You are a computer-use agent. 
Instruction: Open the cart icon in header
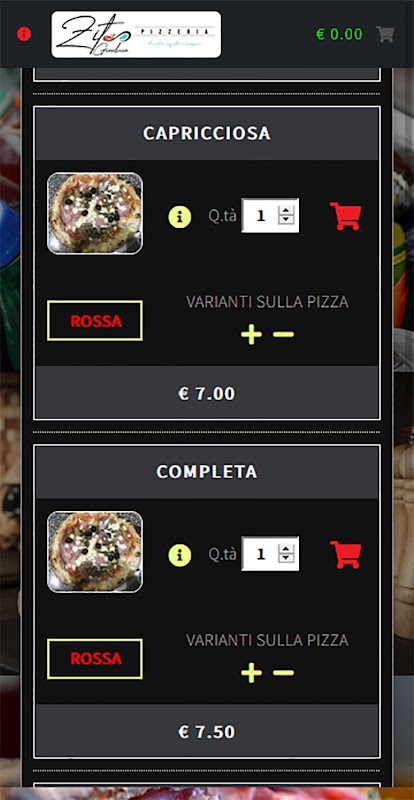click(385, 34)
